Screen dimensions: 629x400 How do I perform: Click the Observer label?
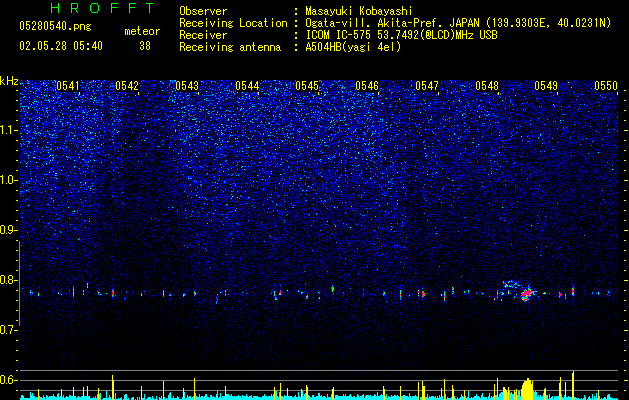pos(203,11)
